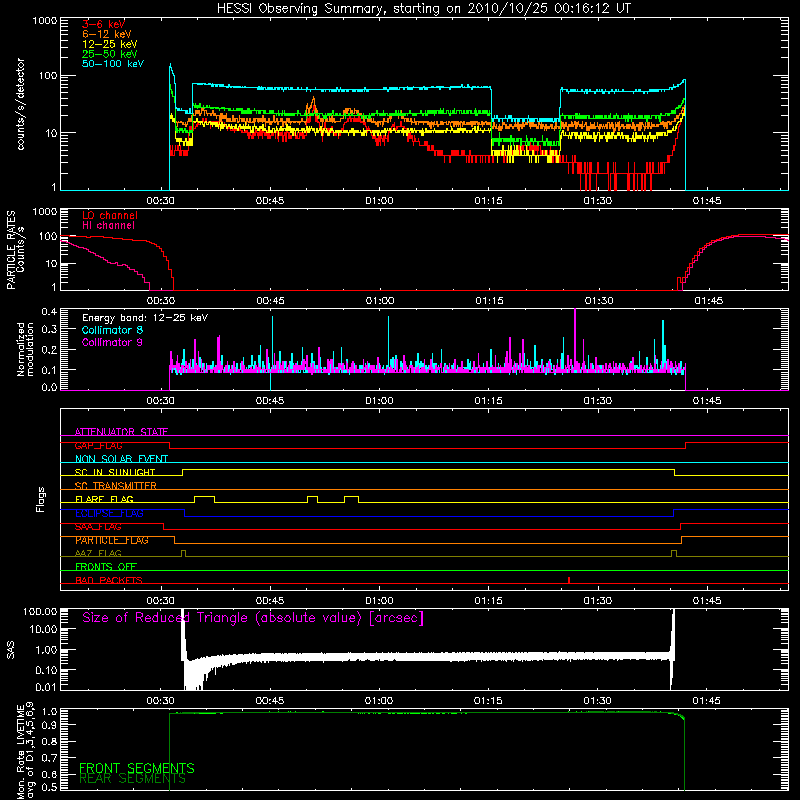Screen dimensions: 800x800
Task: Click the 01:45 tick label under modulation plot
Action: [x=707, y=401]
